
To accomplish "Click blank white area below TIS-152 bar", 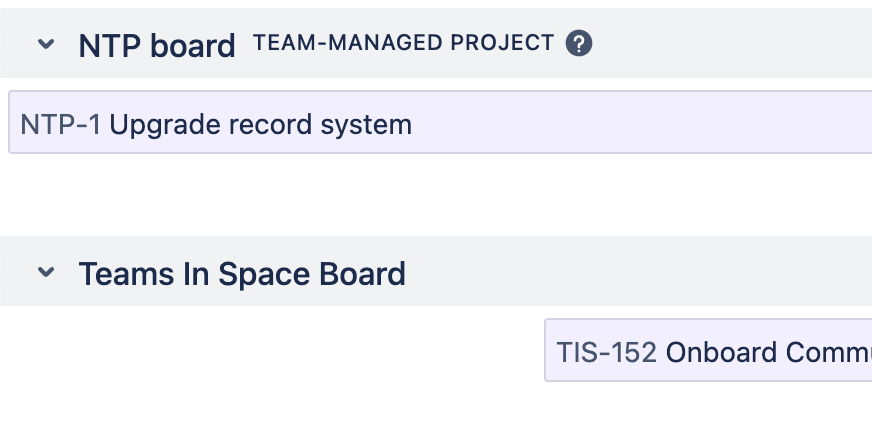I will tap(700, 412).
